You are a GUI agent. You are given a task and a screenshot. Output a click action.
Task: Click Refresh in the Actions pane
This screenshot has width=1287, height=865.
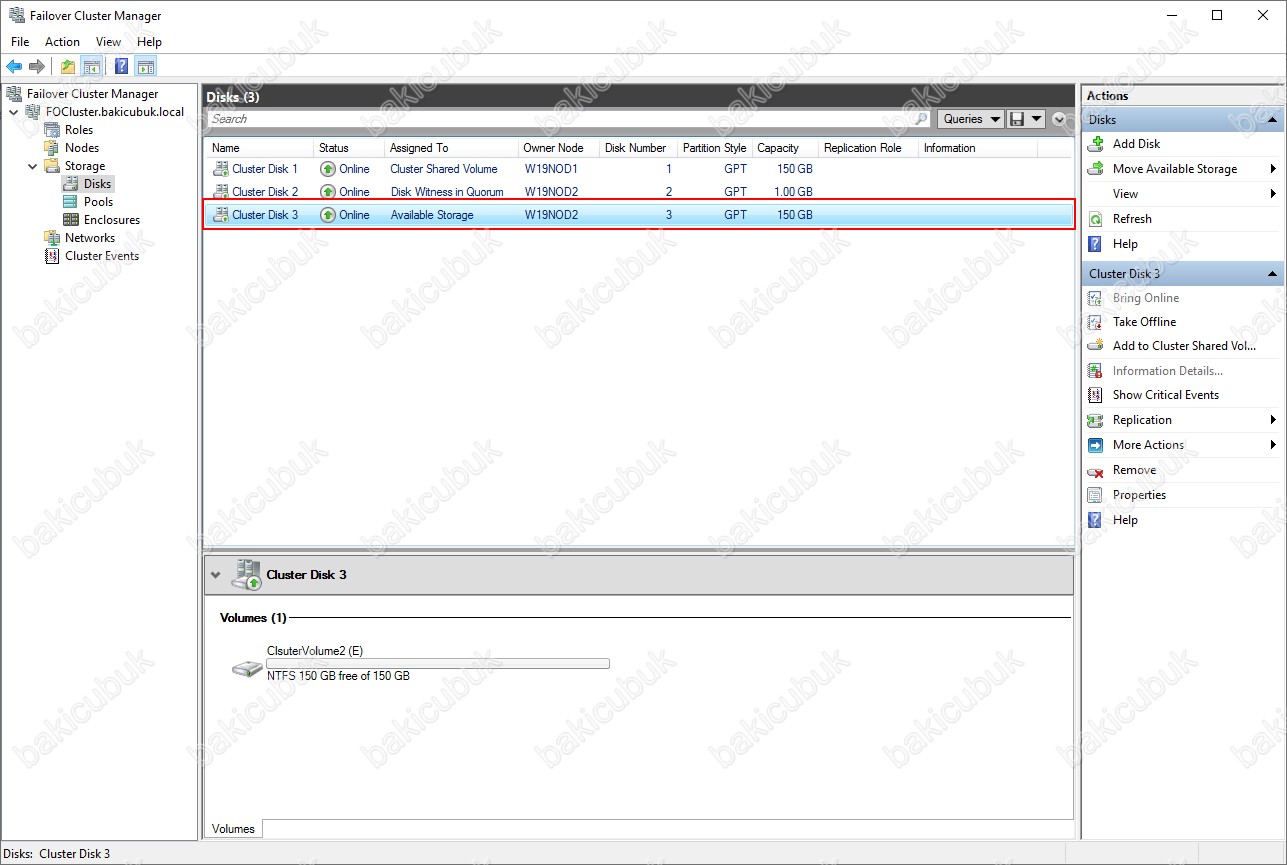1132,219
